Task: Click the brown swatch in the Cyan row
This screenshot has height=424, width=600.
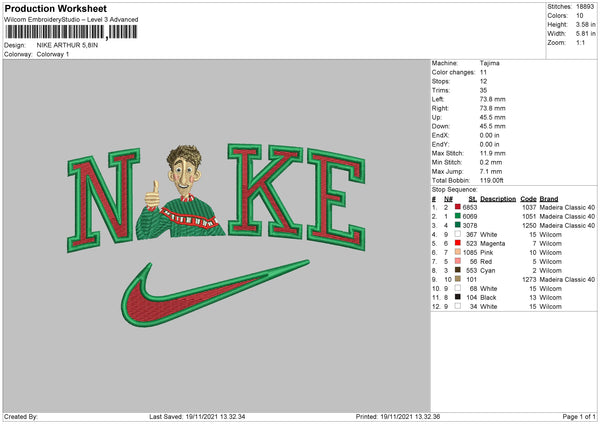Action: pos(458,270)
